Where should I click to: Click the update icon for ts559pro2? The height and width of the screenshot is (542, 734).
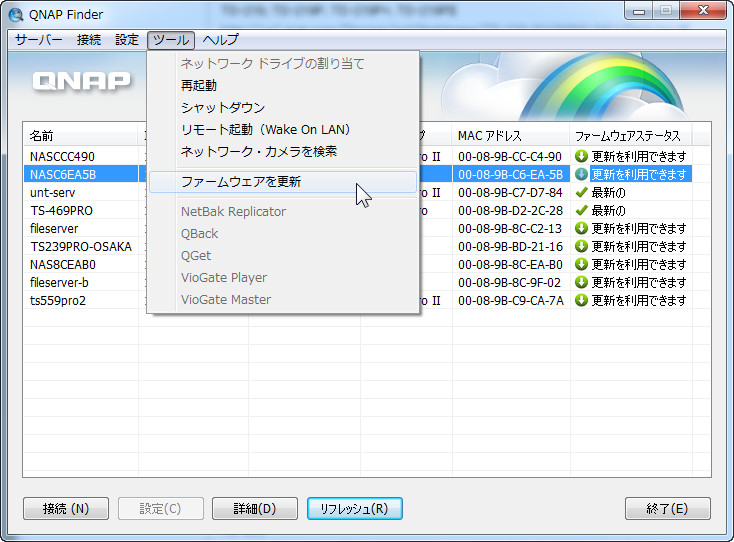(581, 300)
